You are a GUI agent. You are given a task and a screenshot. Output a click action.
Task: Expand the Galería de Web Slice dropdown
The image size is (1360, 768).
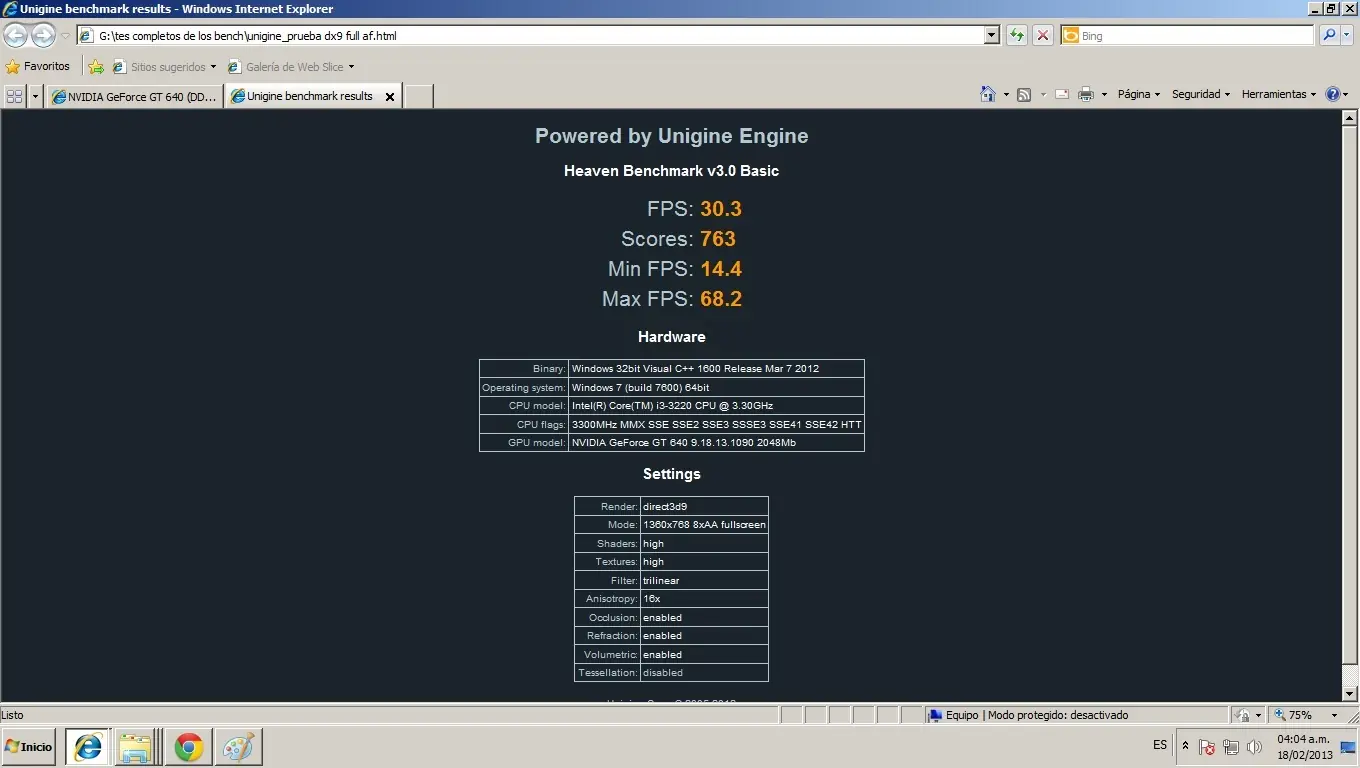pos(351,67)
